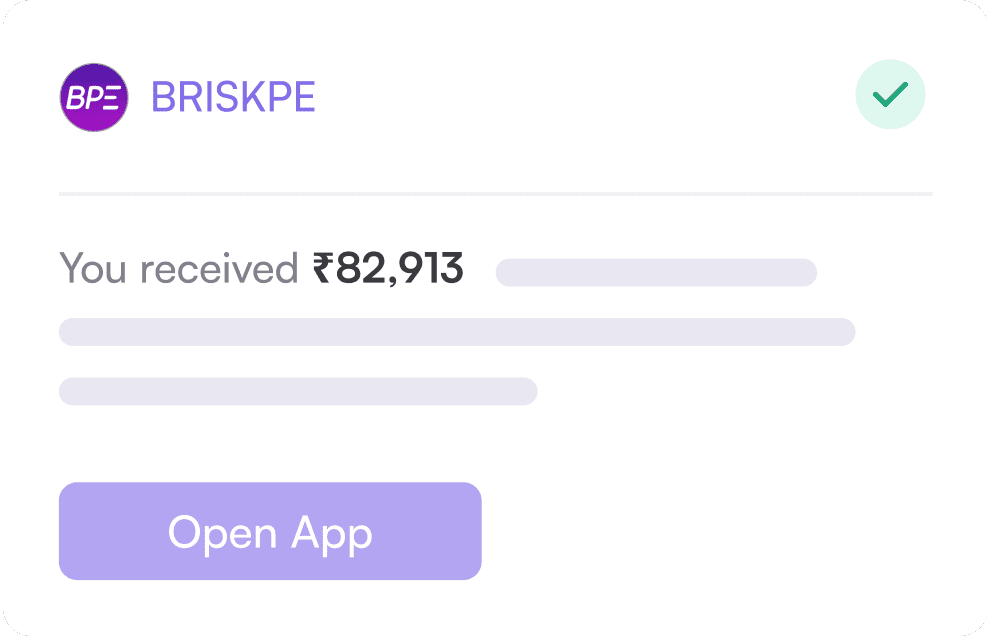Click the blank header space right of BRISKPE
This screenshot has height=636, width=987.
click(x=580, y=97)
